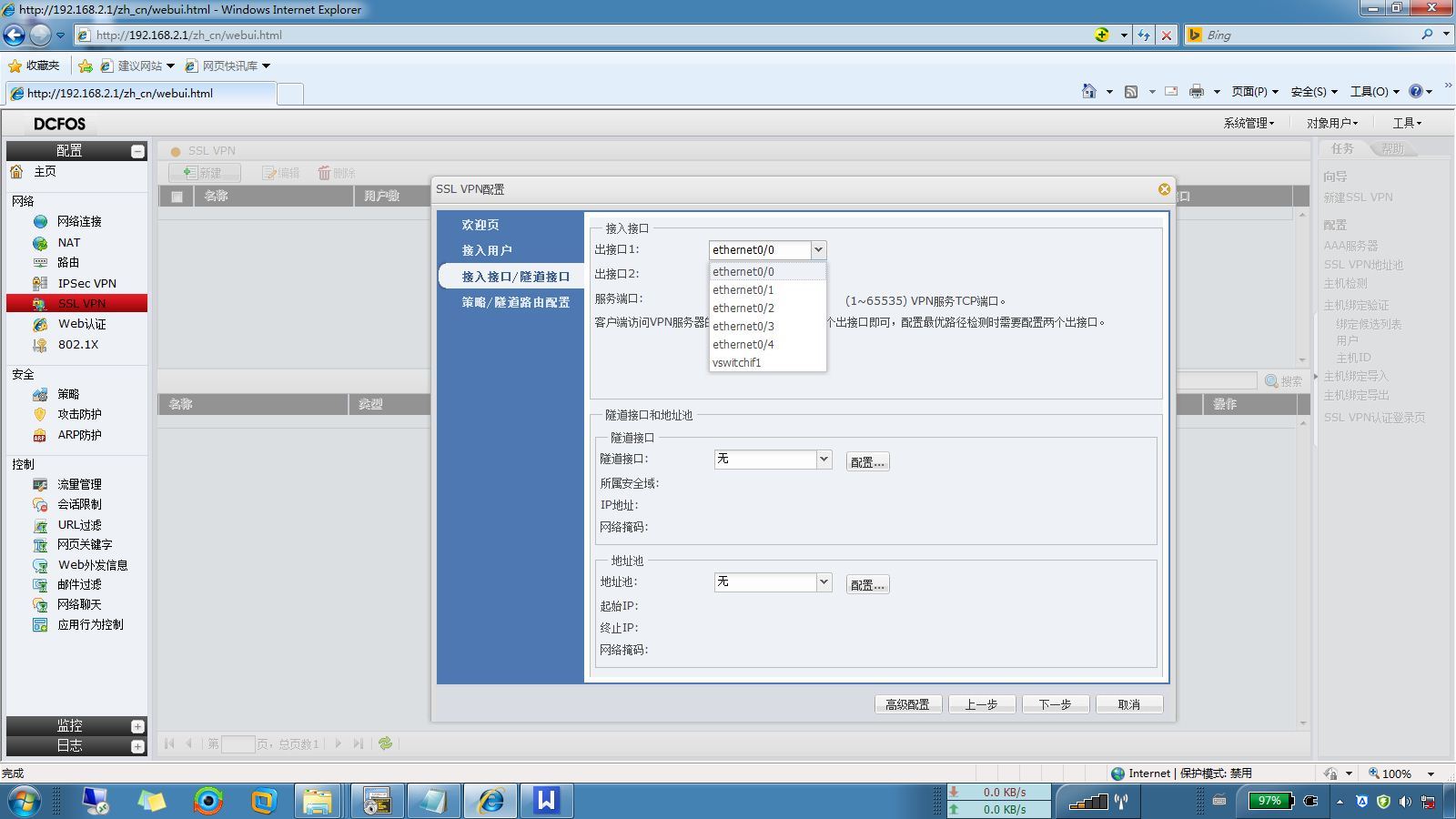Click 配置... button next to 隧道接口
The height and width of the screenshot is (819, 1456).
[867, 462]
